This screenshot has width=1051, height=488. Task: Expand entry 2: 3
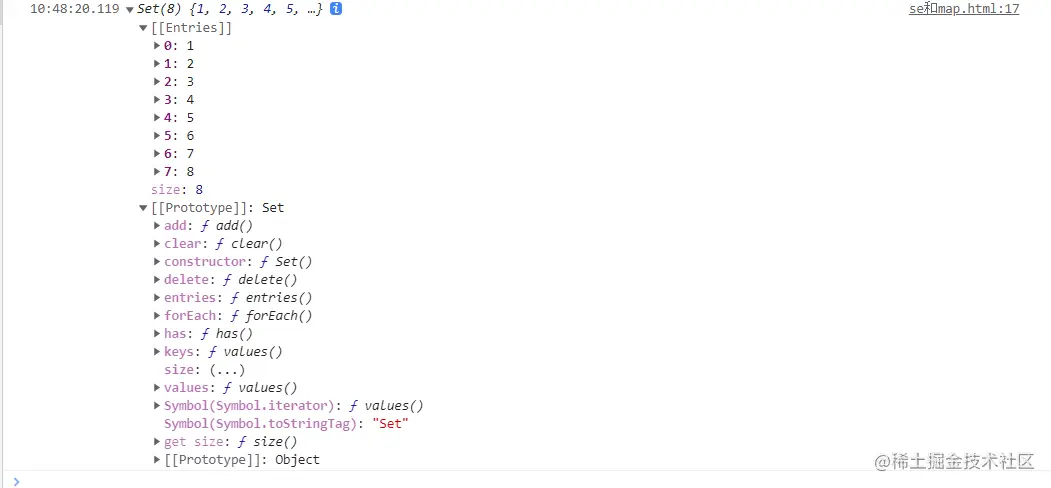tap(158, 82)
